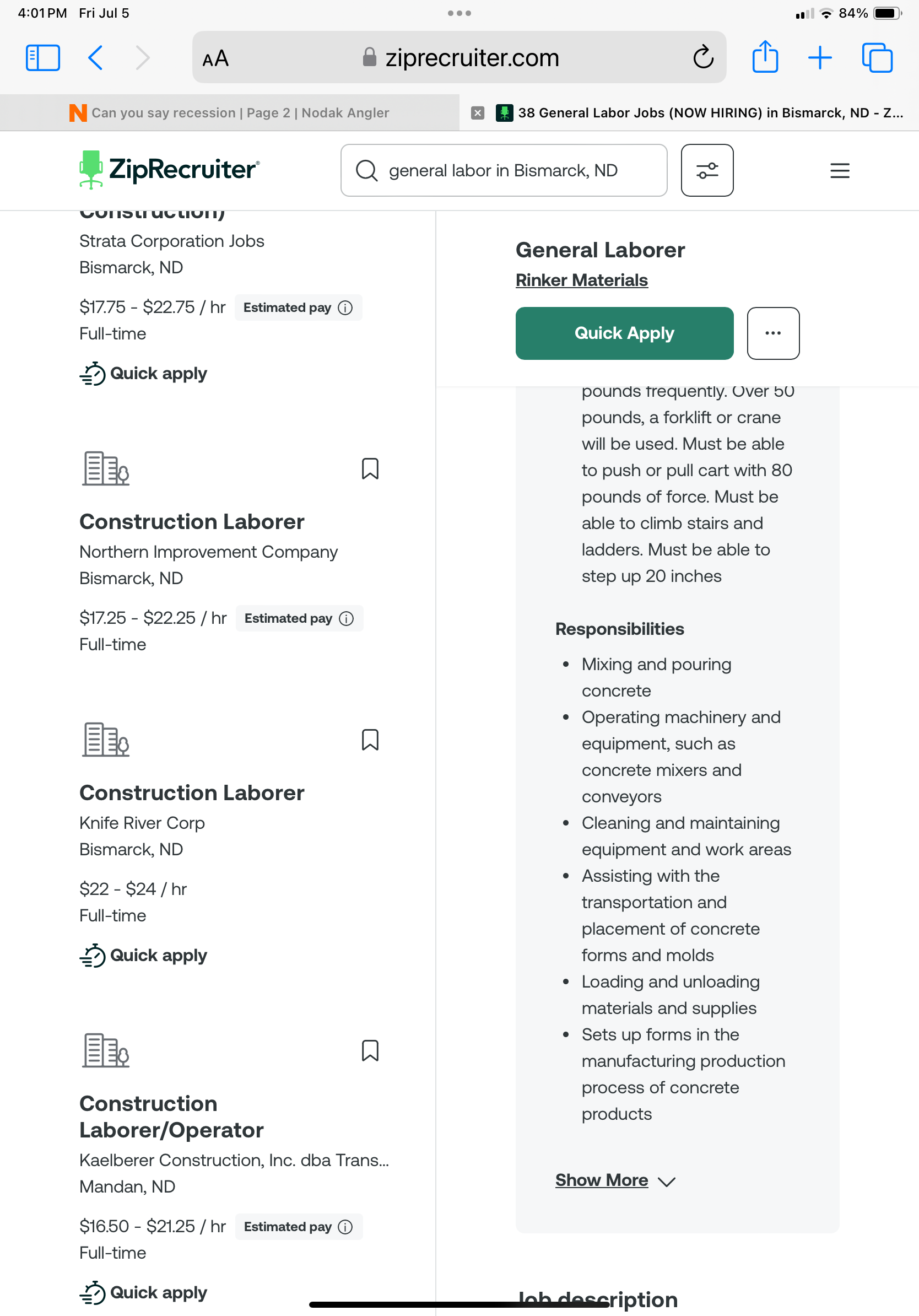Reload the ziprecruiter.com page
Viewport: 919px width, 1316px height.
pos(703,58)
